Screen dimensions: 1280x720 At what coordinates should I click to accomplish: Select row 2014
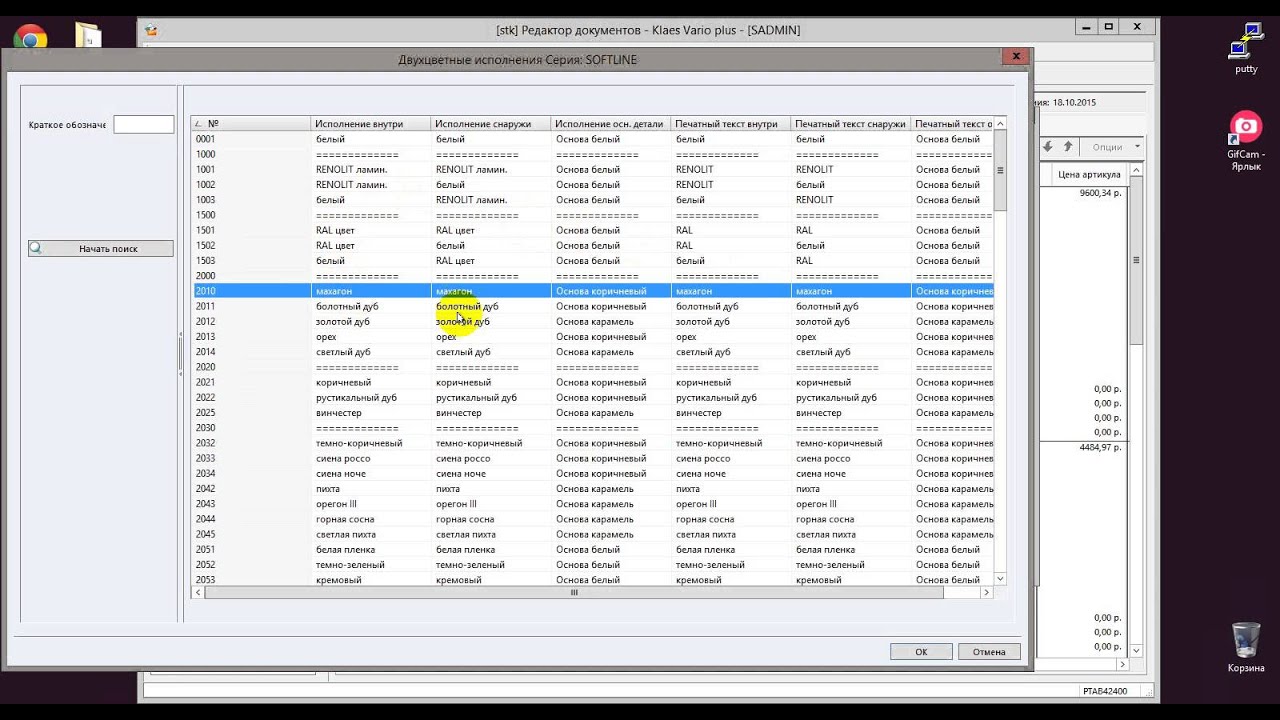coord(593,352)
